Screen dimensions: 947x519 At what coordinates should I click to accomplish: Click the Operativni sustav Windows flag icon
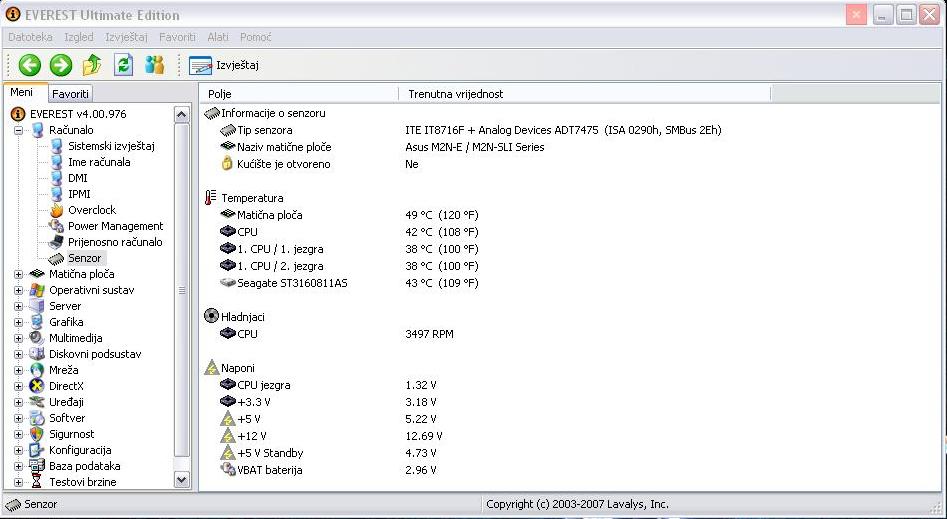coord(37,290)
